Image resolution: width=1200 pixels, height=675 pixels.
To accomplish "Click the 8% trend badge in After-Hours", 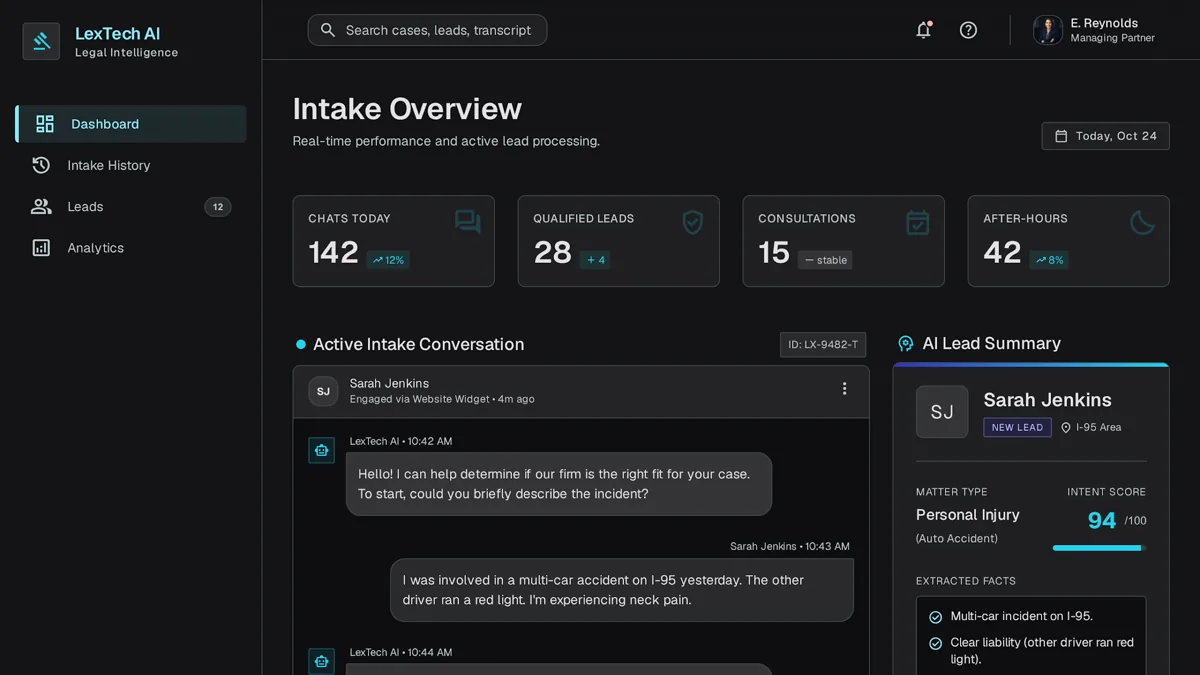I will 1049,260.
